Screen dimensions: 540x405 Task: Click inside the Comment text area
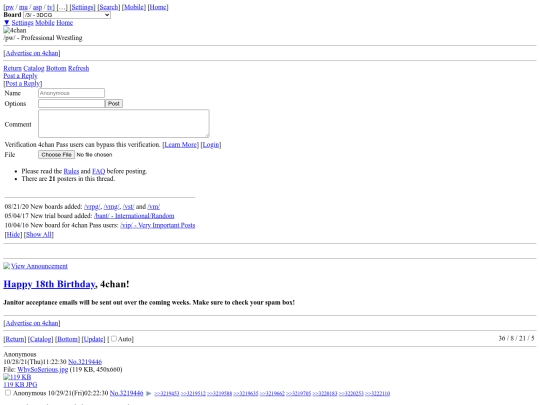[x=124, y=123]
